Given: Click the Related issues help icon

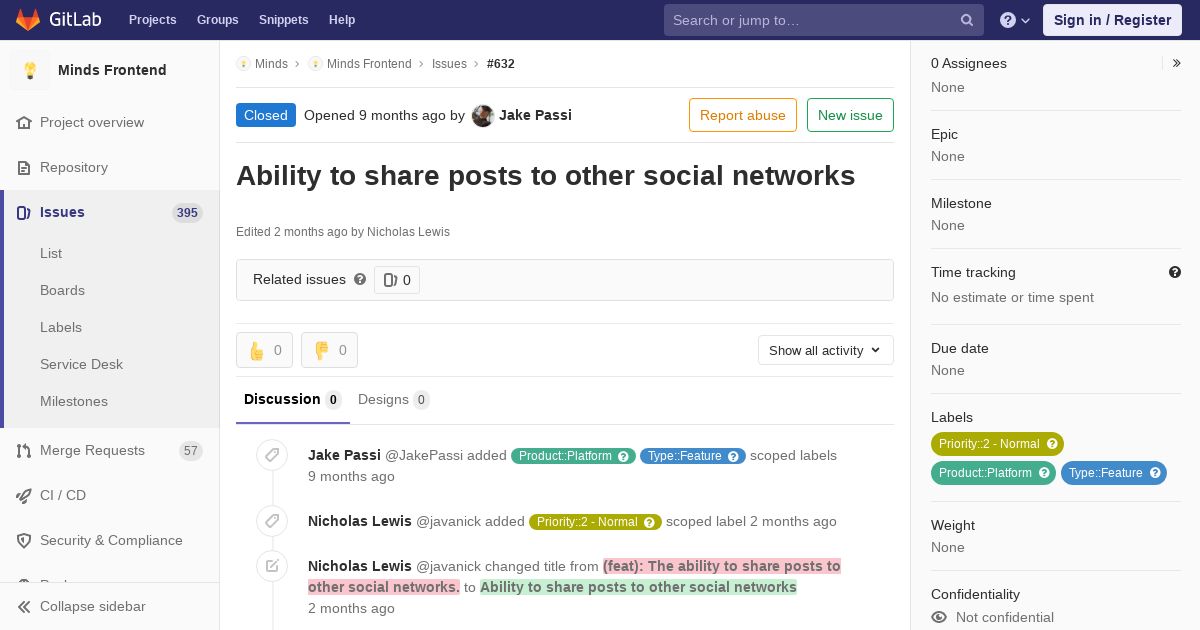Looking at the screenshot, I should pos(360,279).
